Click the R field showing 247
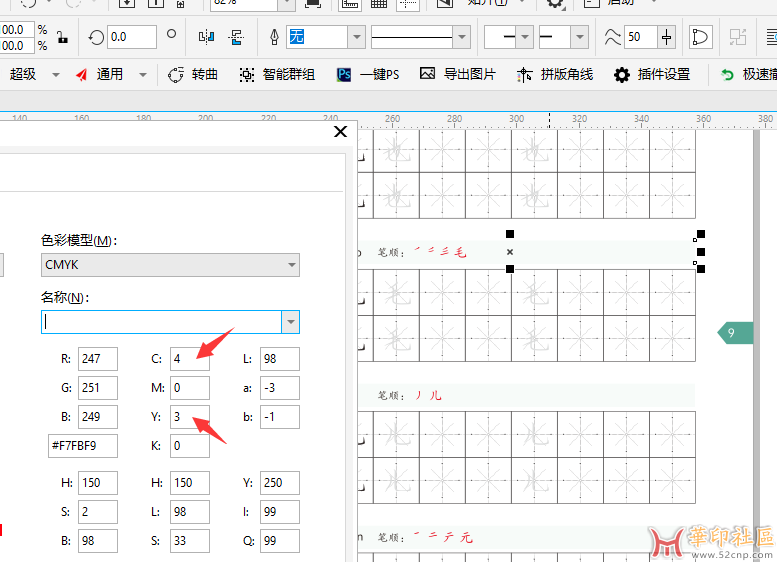Image resolution: width=777 pixels, height=562 pixels. point(98,359)
